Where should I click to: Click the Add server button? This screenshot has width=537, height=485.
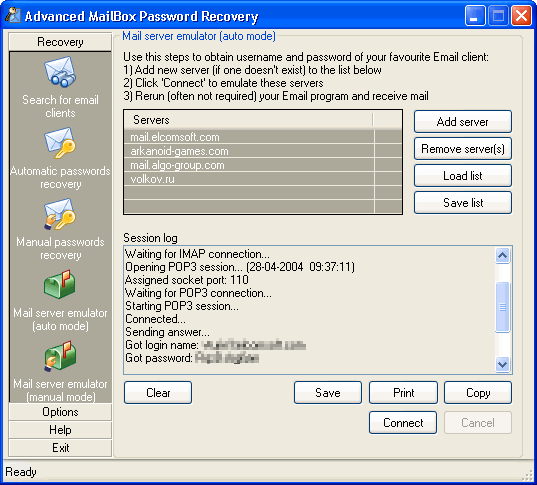[463, 122]
